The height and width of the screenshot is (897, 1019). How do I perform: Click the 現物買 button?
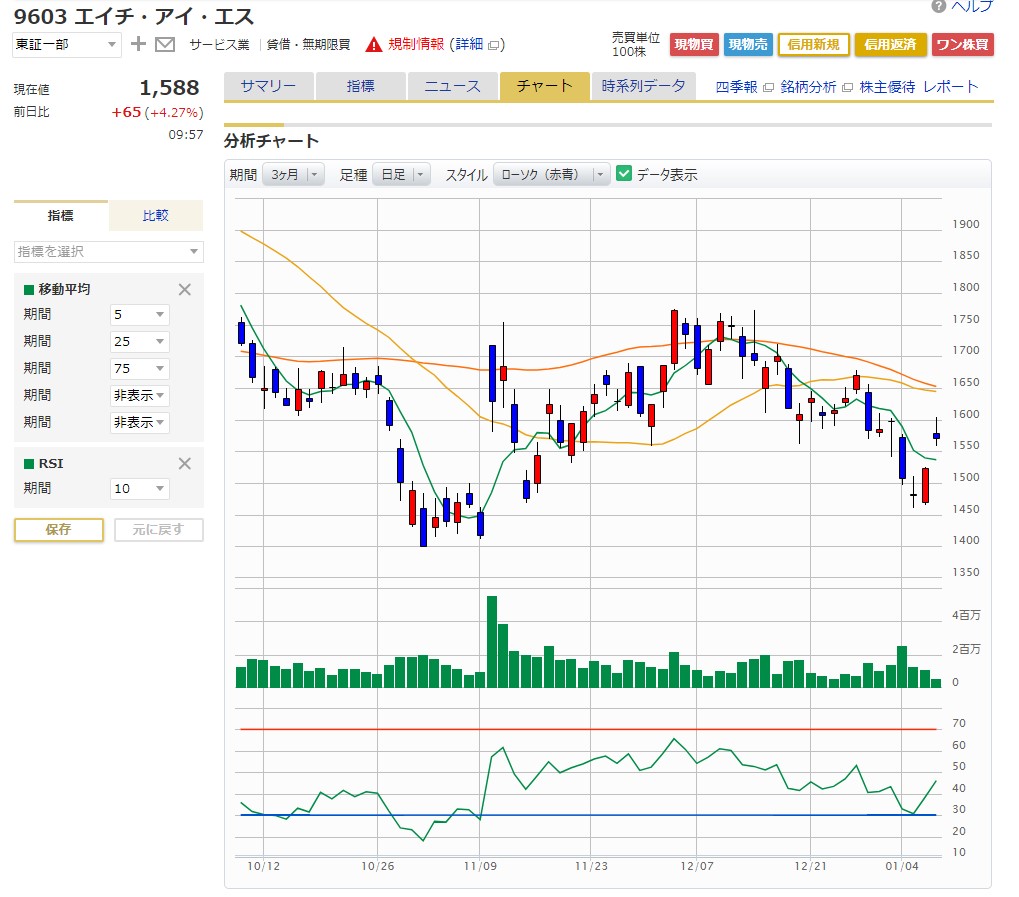[x=693, y=44]
